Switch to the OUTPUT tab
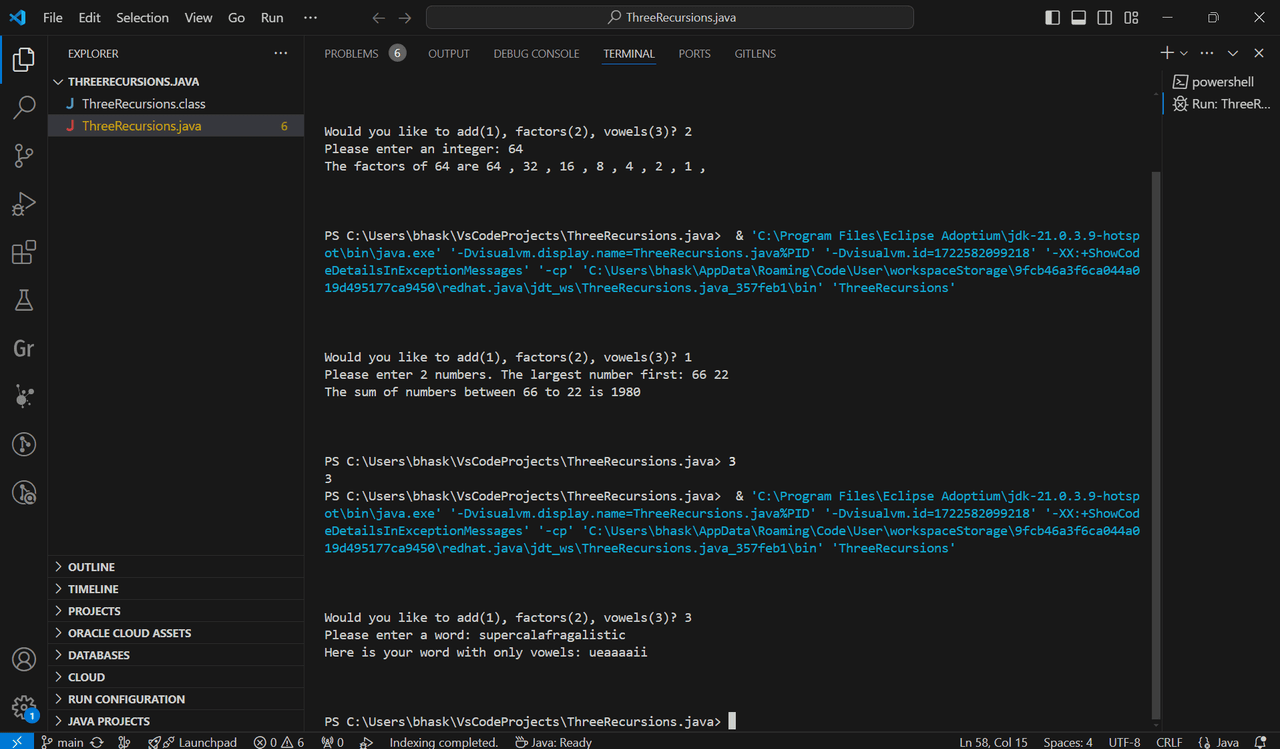This screenshot has width=1280, height=749. coord(448,53)
